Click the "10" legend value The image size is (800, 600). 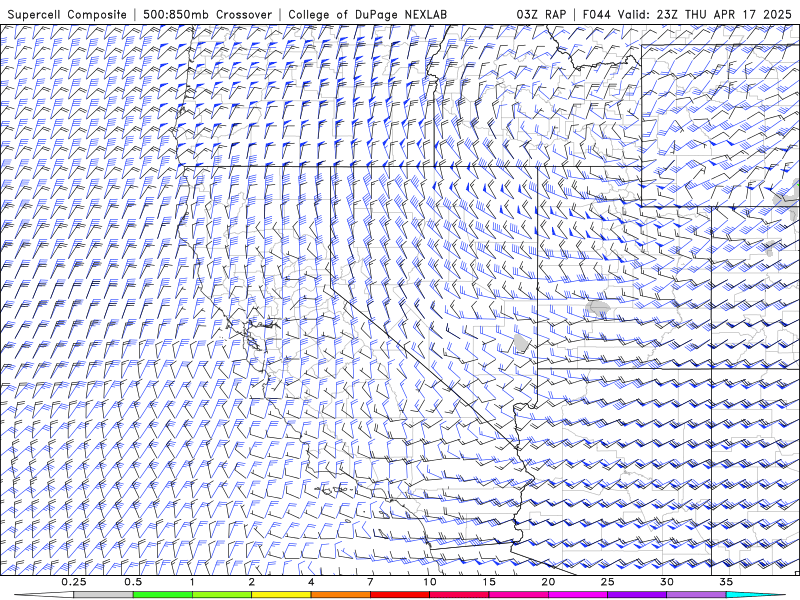pos(430,582)
